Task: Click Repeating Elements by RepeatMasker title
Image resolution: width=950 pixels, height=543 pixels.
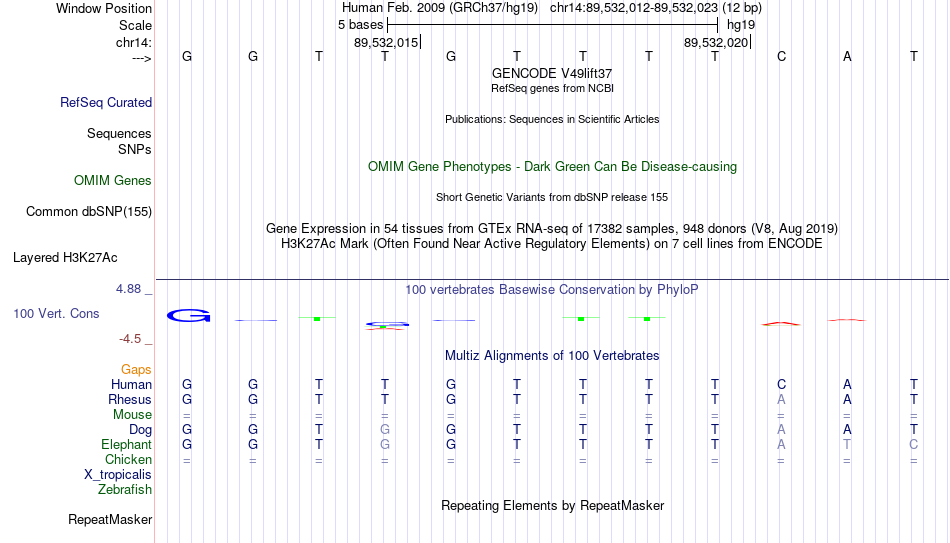Action: [x=552, y=505]
